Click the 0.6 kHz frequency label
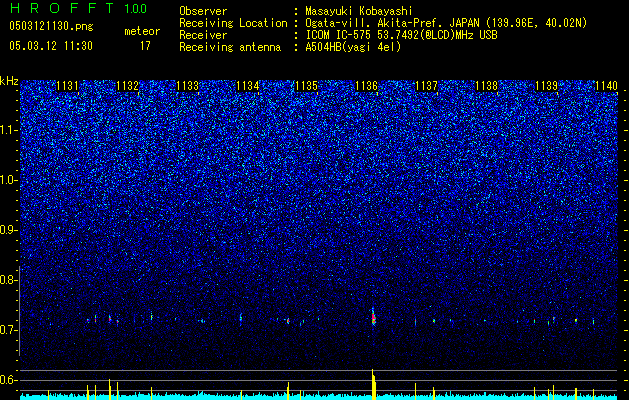This screenshot has height=400, width=629. 7,380
